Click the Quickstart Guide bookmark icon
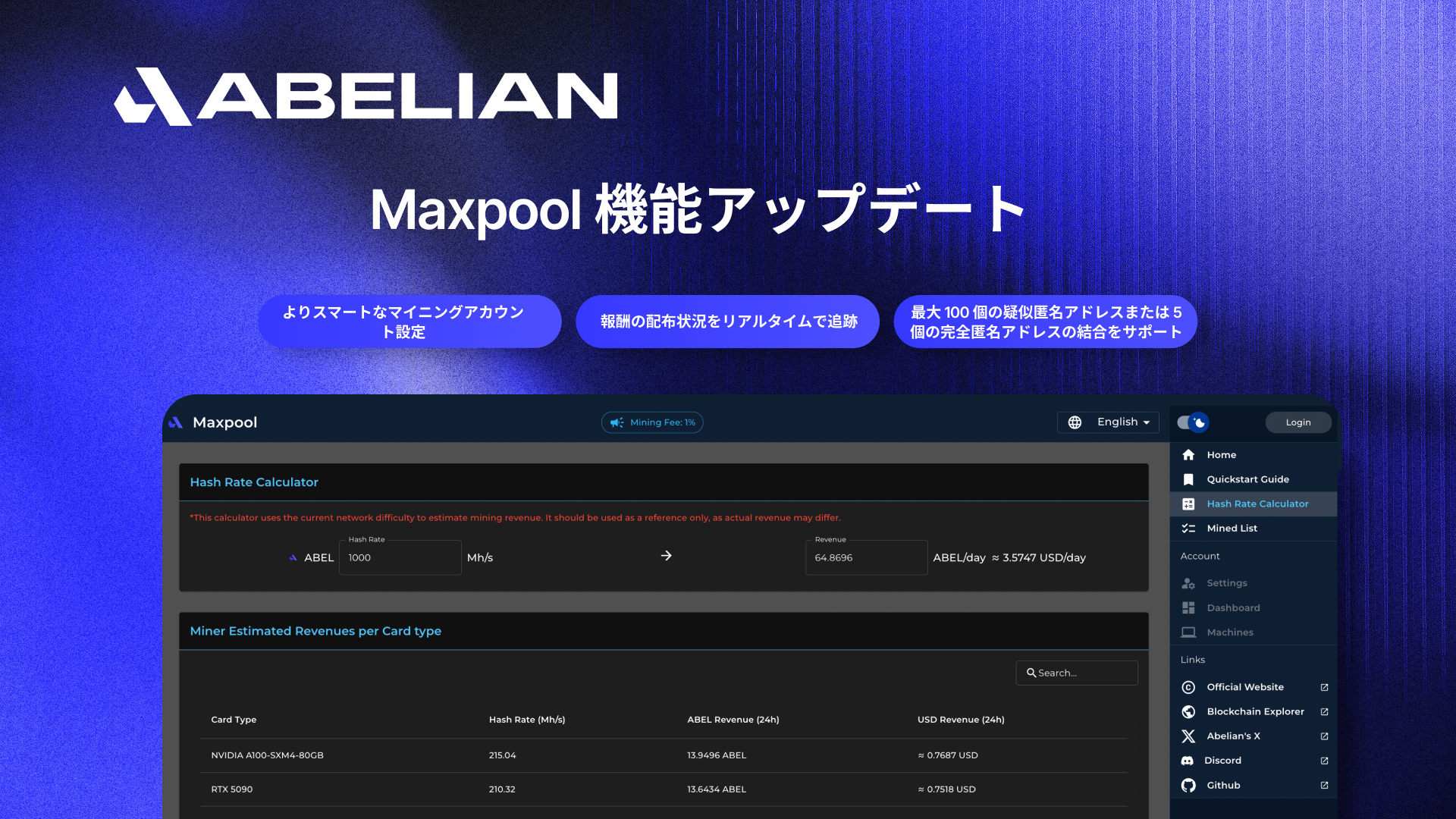The height and width of the screenshot is (819, 1456). pyautogui.click(x=1188, y=479)
